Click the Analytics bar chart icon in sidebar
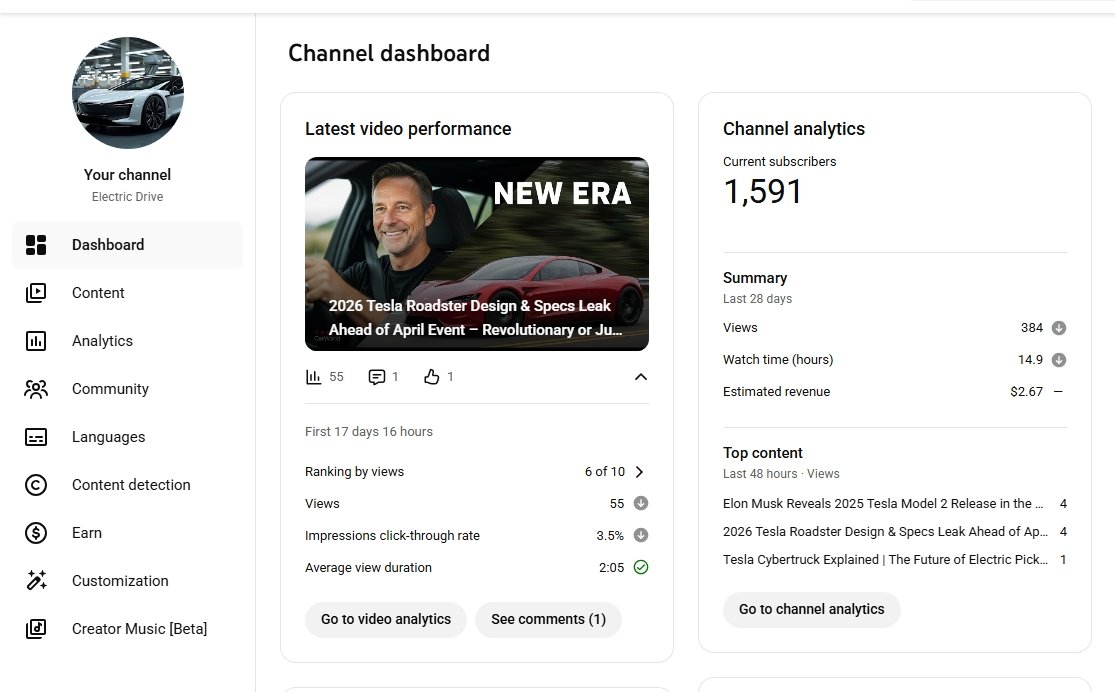The image size is (1115, 692). [36, 341]
